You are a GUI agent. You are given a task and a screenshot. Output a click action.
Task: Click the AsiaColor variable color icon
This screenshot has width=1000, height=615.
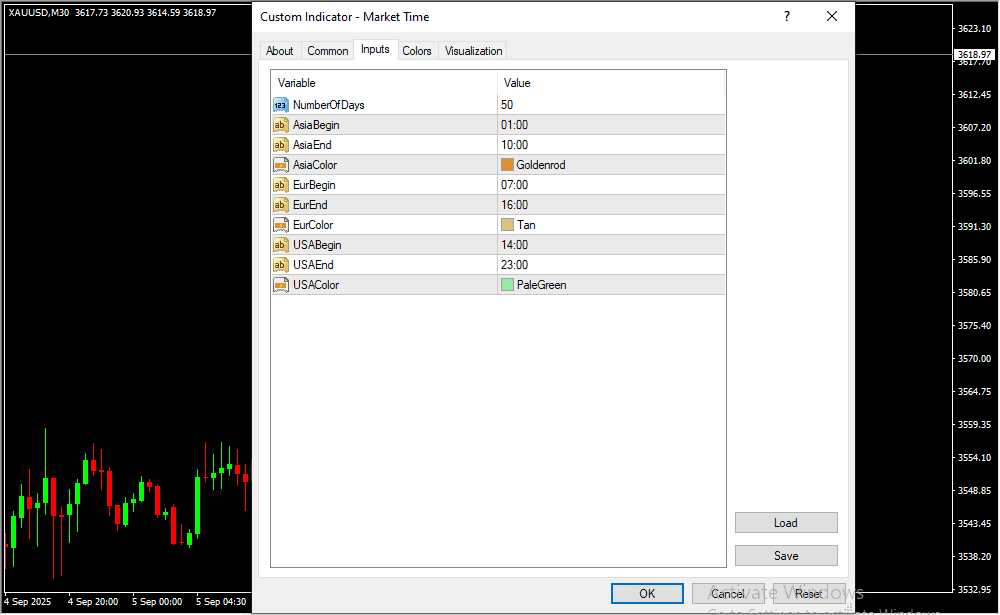pyautogui.click(x=281, y=165)
